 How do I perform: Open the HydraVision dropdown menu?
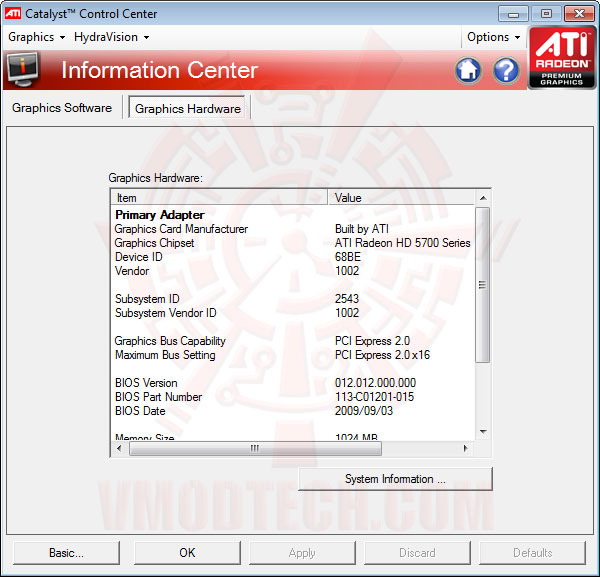click(111, 37)
